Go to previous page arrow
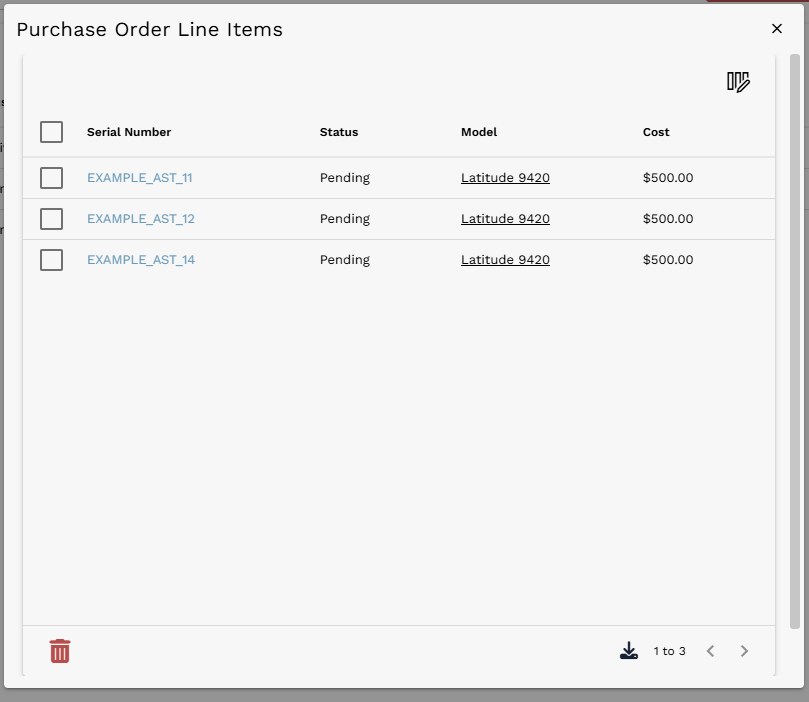 [710, 651]
